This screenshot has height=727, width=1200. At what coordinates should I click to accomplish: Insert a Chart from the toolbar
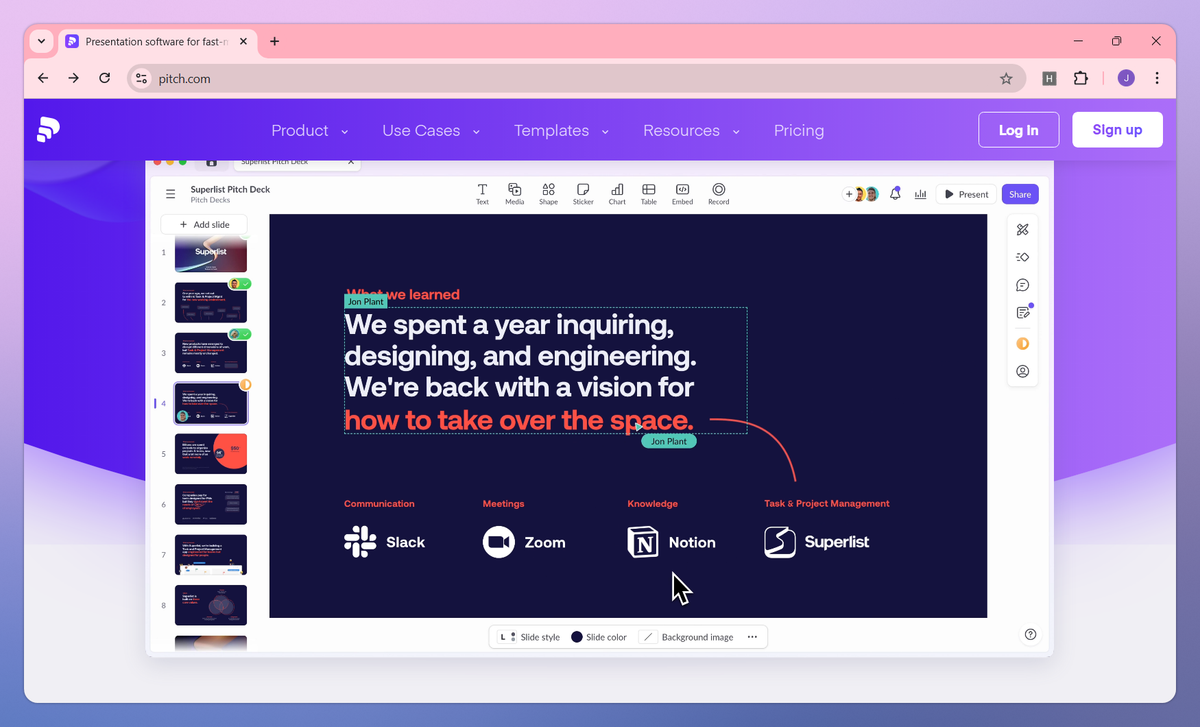coord(617,194)
